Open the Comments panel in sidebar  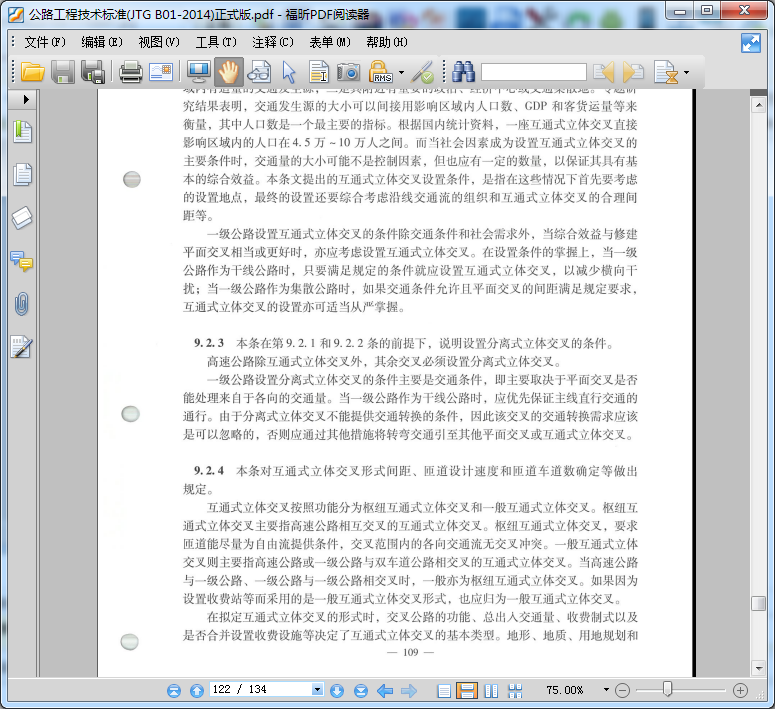pyautogui.click(x=22, y=261)
